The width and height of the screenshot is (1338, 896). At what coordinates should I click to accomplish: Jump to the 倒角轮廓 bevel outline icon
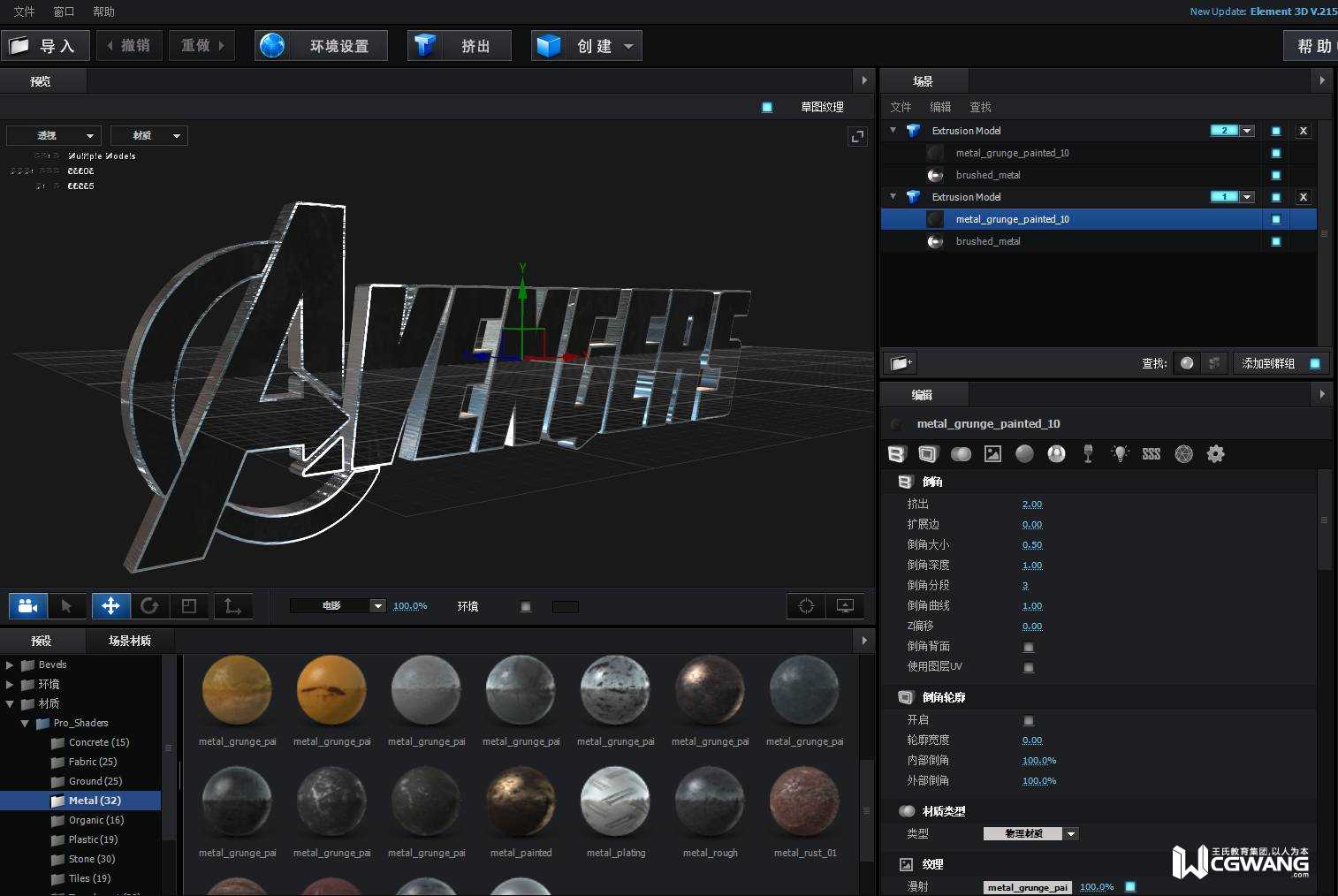tap(928, 454)
